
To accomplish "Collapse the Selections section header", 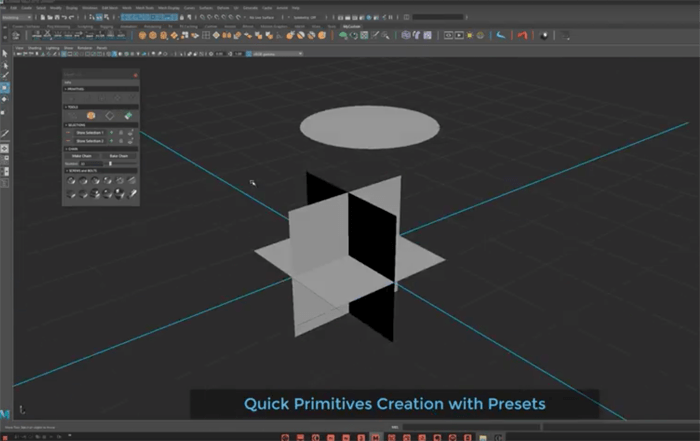I will (x=74, y=124).
